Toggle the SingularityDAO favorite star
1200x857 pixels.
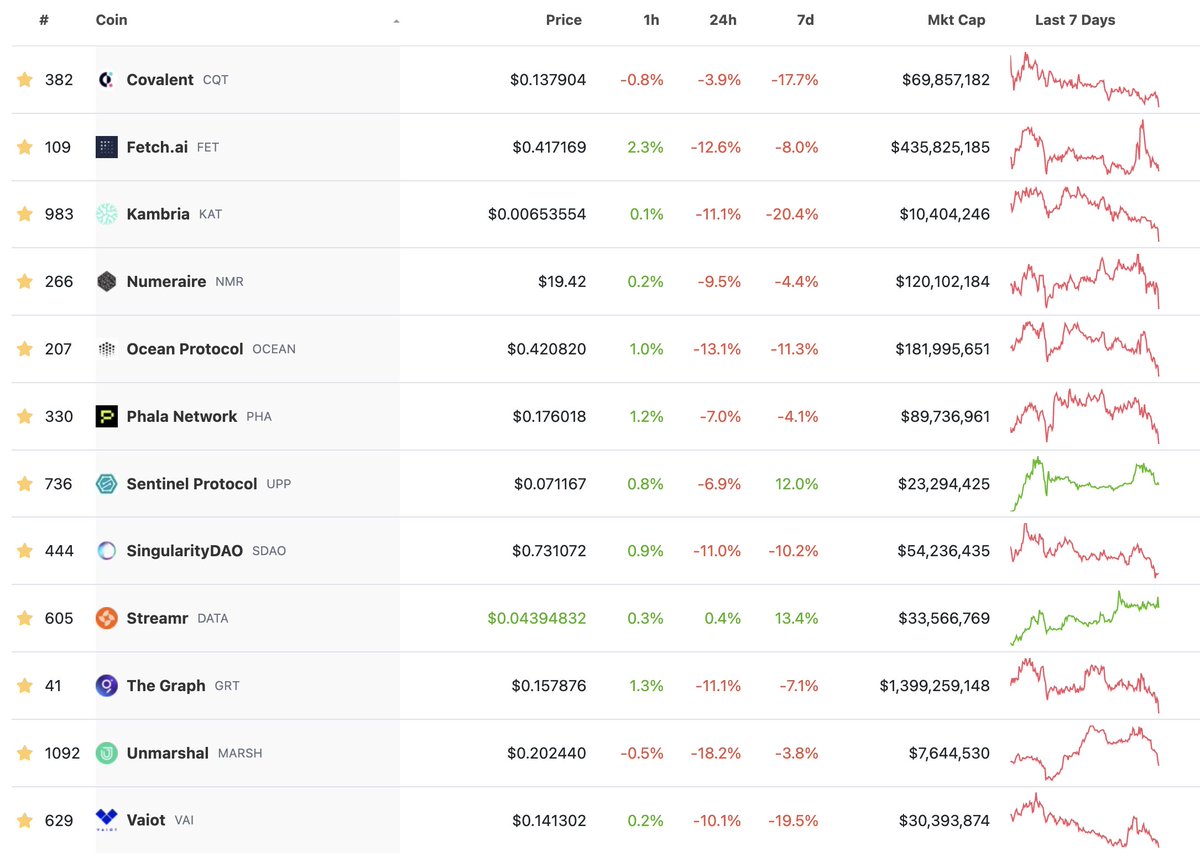pyautogui.click(x=25, y=550)
